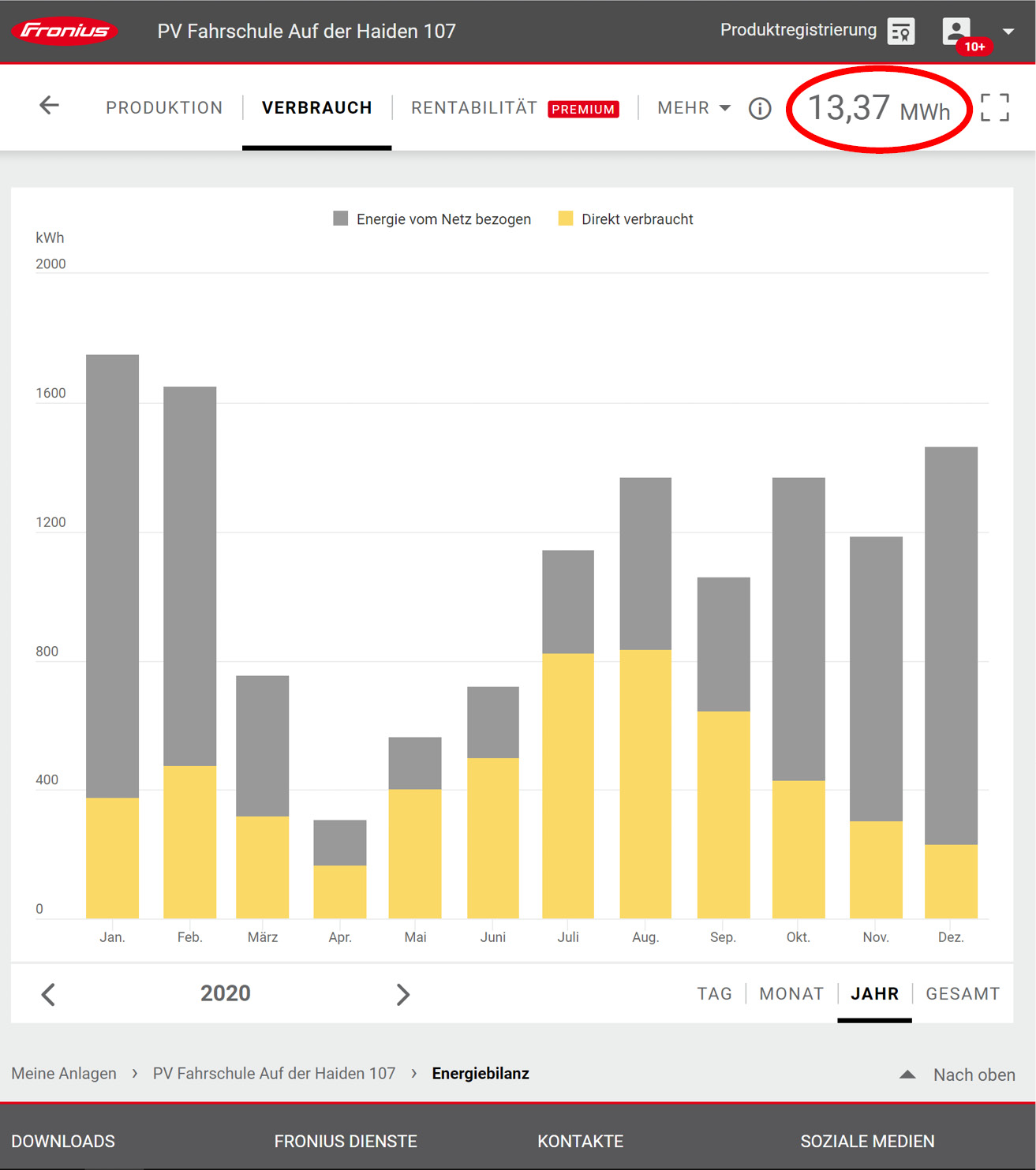Open the 'Meine Anlagen' breadcrumb link
This screenshot has height=1170, width=1036.
pyautogui.click(x=64, y=1074)
